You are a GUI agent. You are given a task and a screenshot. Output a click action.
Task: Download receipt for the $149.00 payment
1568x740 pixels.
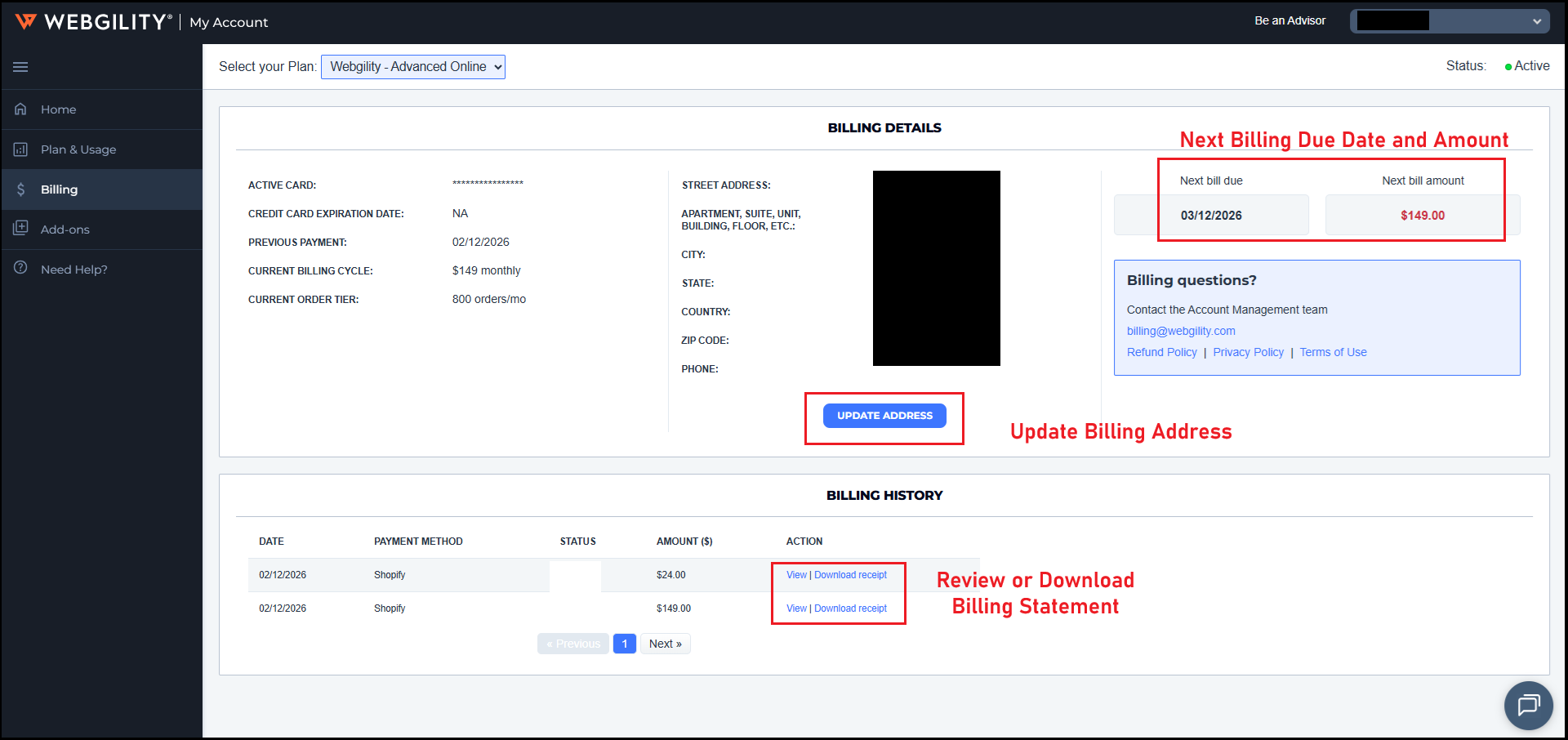[850, 608]
